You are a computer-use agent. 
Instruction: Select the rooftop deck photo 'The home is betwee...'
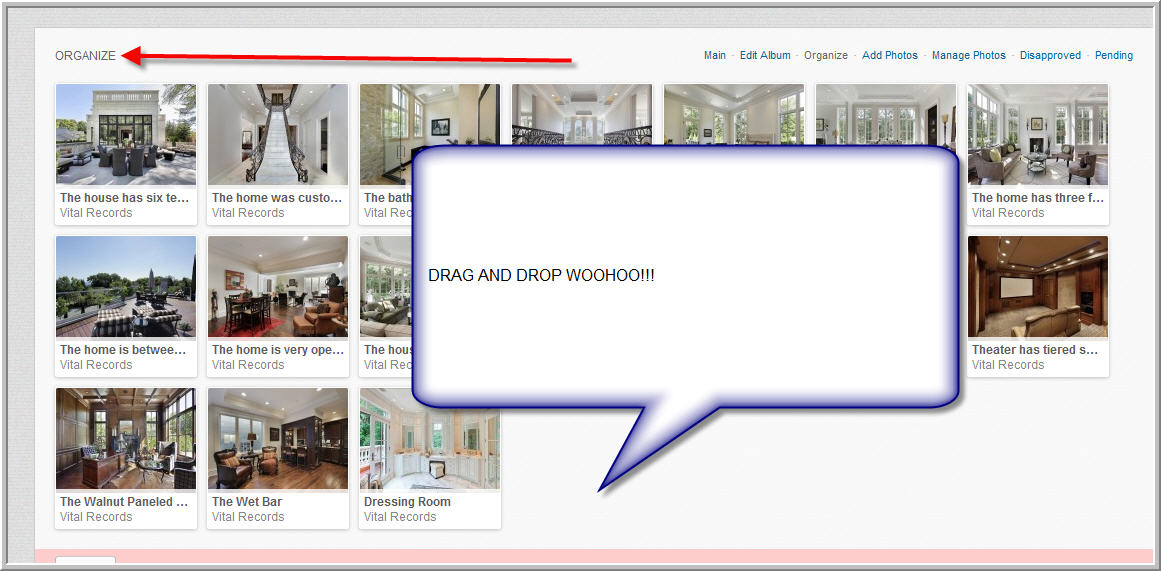pyautogui.click(x=126, y=287)
